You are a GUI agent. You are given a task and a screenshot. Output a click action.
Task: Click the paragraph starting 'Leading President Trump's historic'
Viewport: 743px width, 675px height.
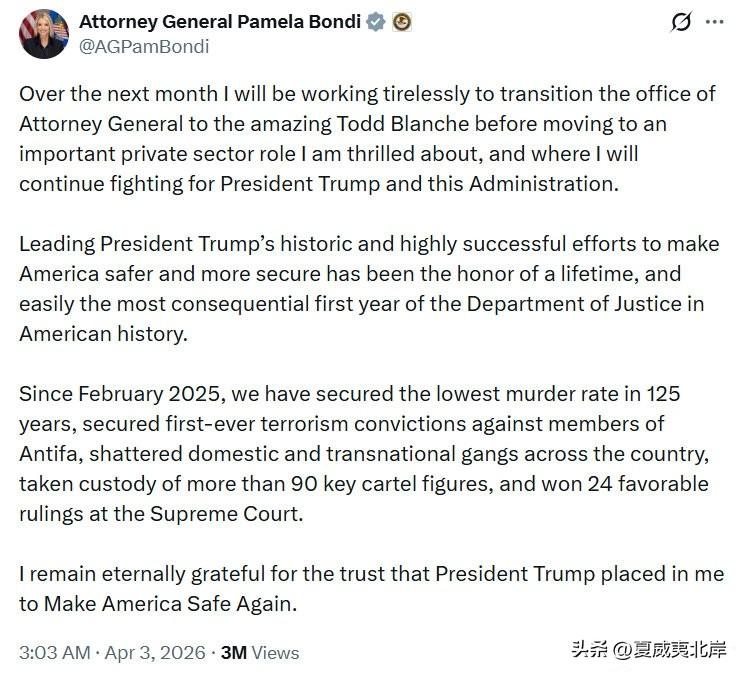coord(368,290)
